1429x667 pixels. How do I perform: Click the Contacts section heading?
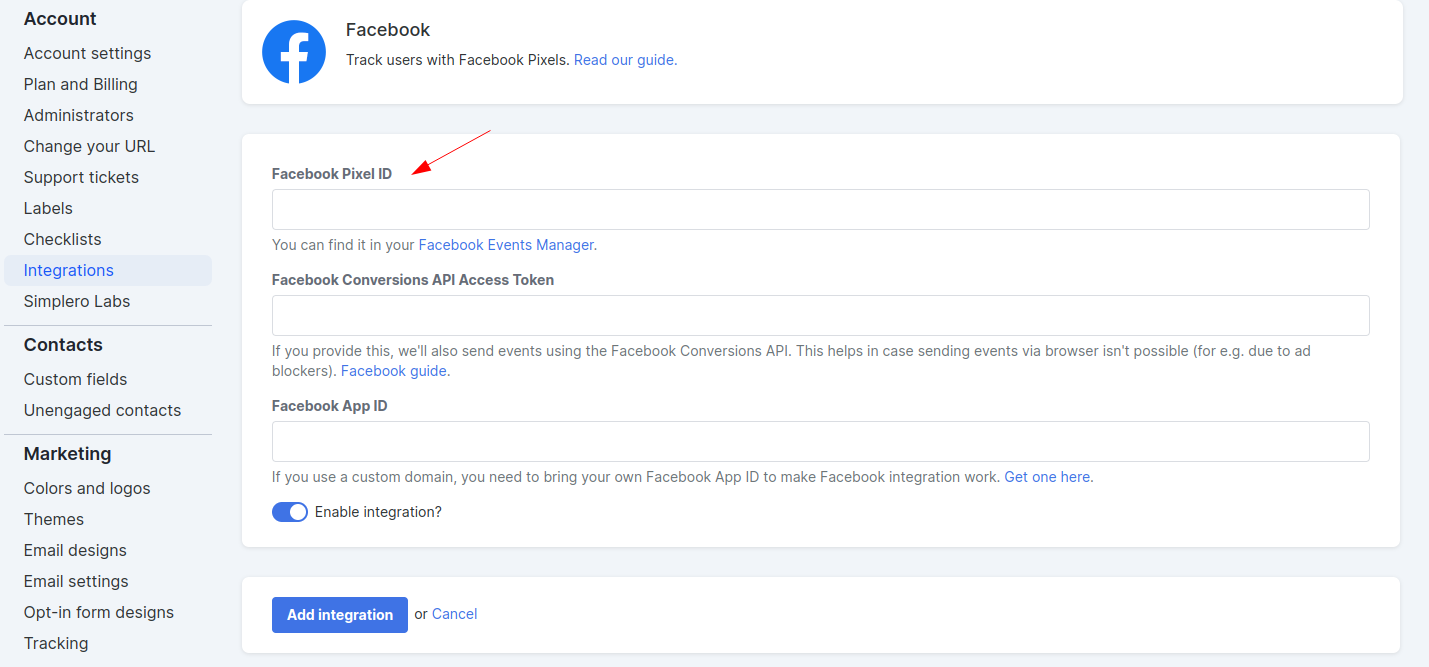[x=63, y=345]
